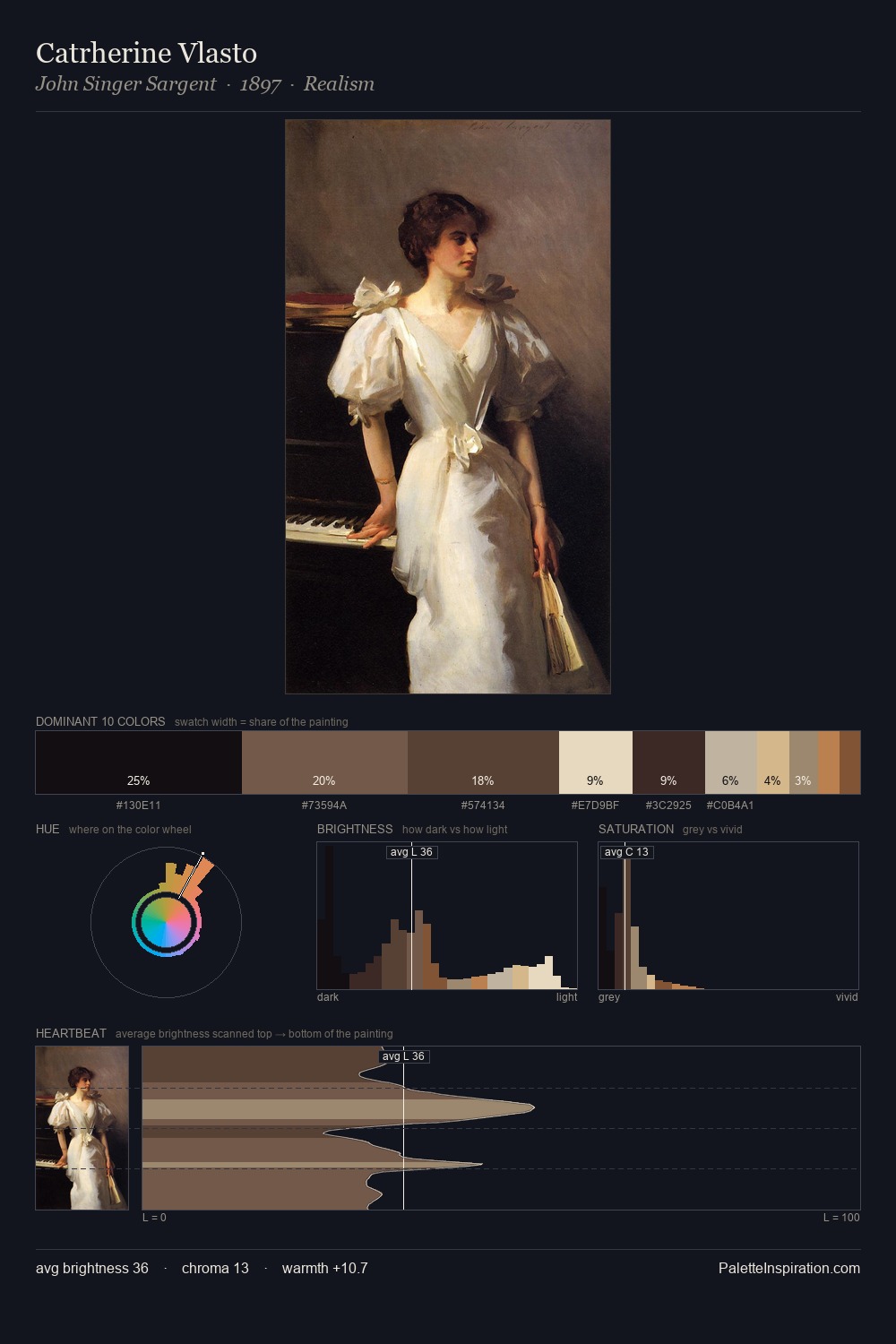This screenshot has width=896, height=1344.
Task: Click the hex code #E7D9BF
Action: [595, 806]
